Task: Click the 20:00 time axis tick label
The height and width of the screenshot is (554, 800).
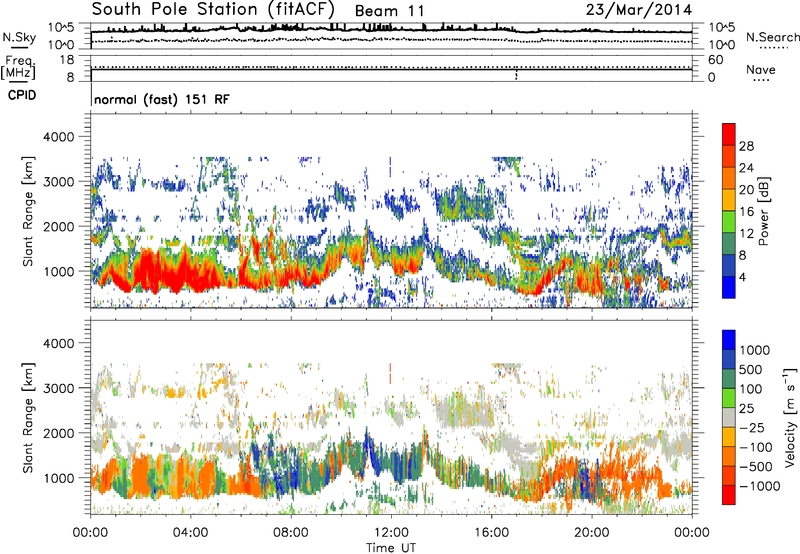Action: (x=591, y=533)
